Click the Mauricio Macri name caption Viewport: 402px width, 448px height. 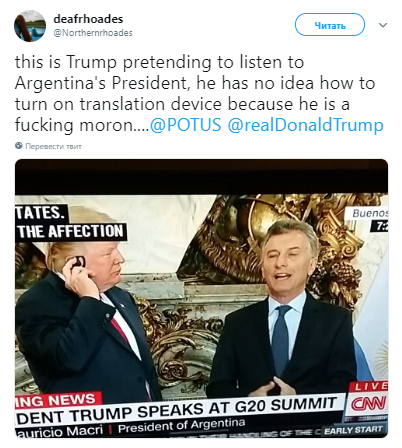[59, 431]
